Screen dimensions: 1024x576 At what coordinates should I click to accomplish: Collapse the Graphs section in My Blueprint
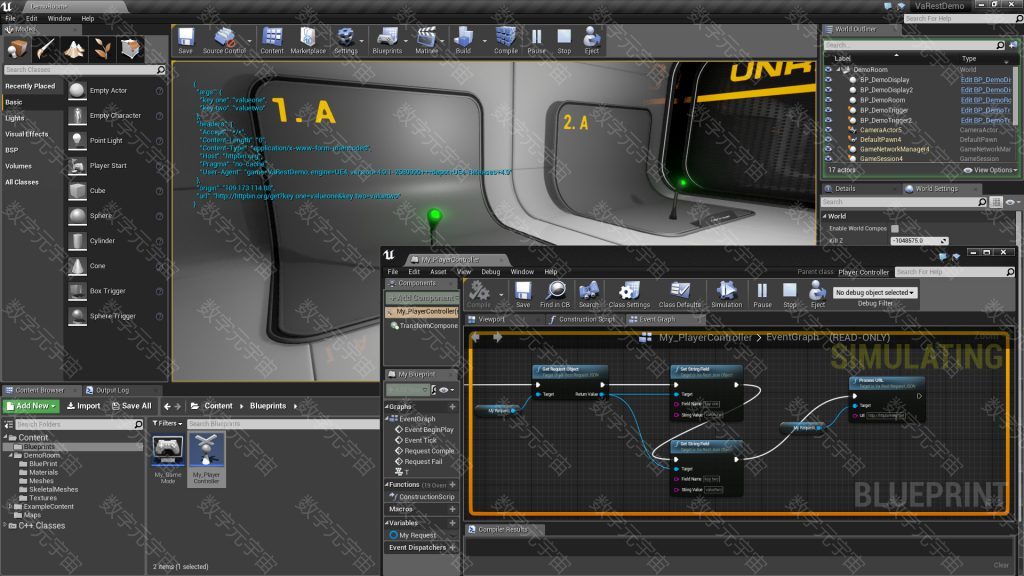[x=386, y=406]
